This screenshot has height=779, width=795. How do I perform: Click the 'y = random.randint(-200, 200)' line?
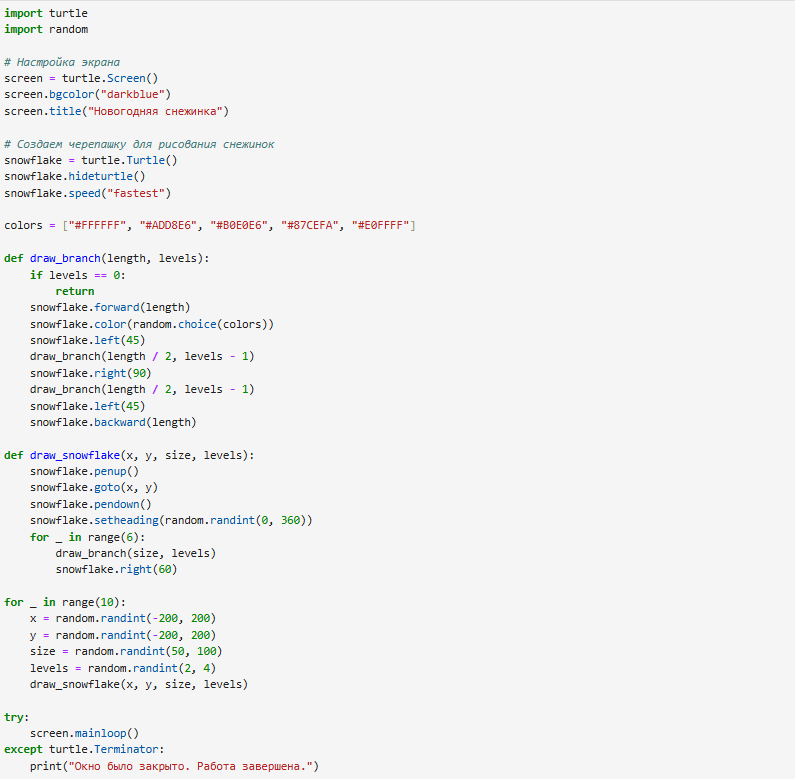tap(123, 635)
